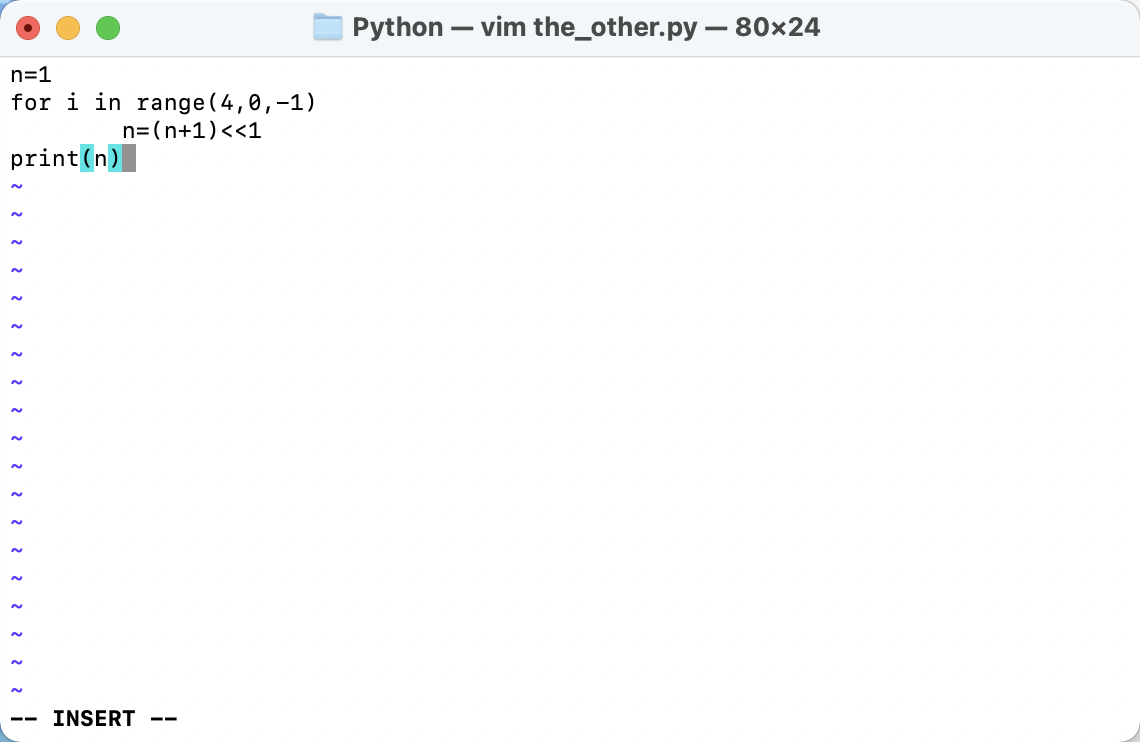Viewport: 1140px width, 742px height.
Task: Close the terminal window with the red button
Action: pyautogui.click(x=28, y=28)
